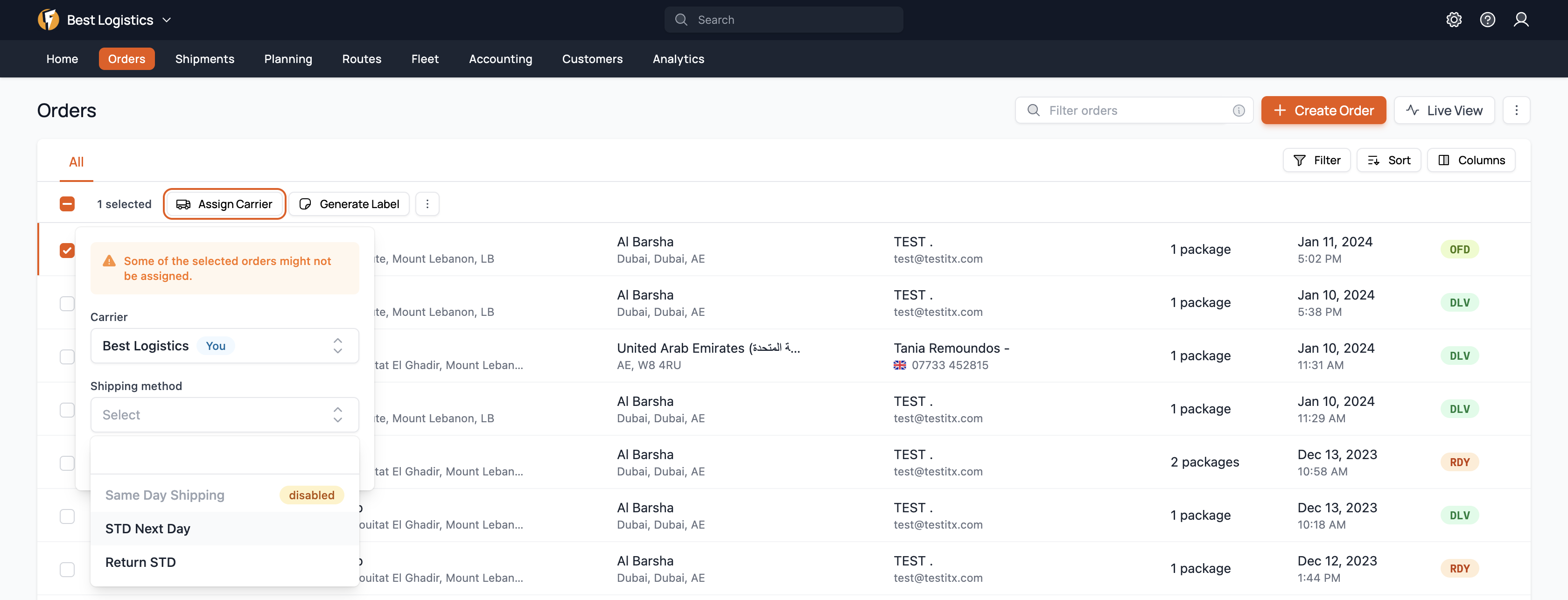The height and width of the screenshot is (600, 1568).
Task: Click the Best Logistics logo icon
Action: (48, 20)
